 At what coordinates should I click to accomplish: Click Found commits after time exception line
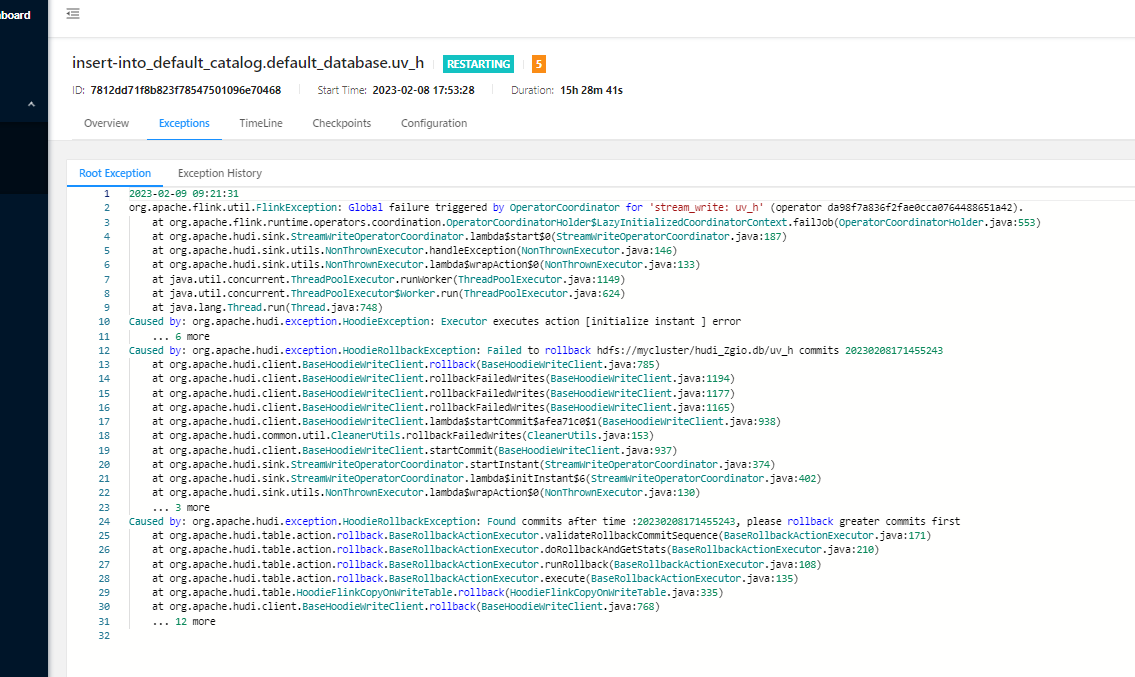pos(544,521)
